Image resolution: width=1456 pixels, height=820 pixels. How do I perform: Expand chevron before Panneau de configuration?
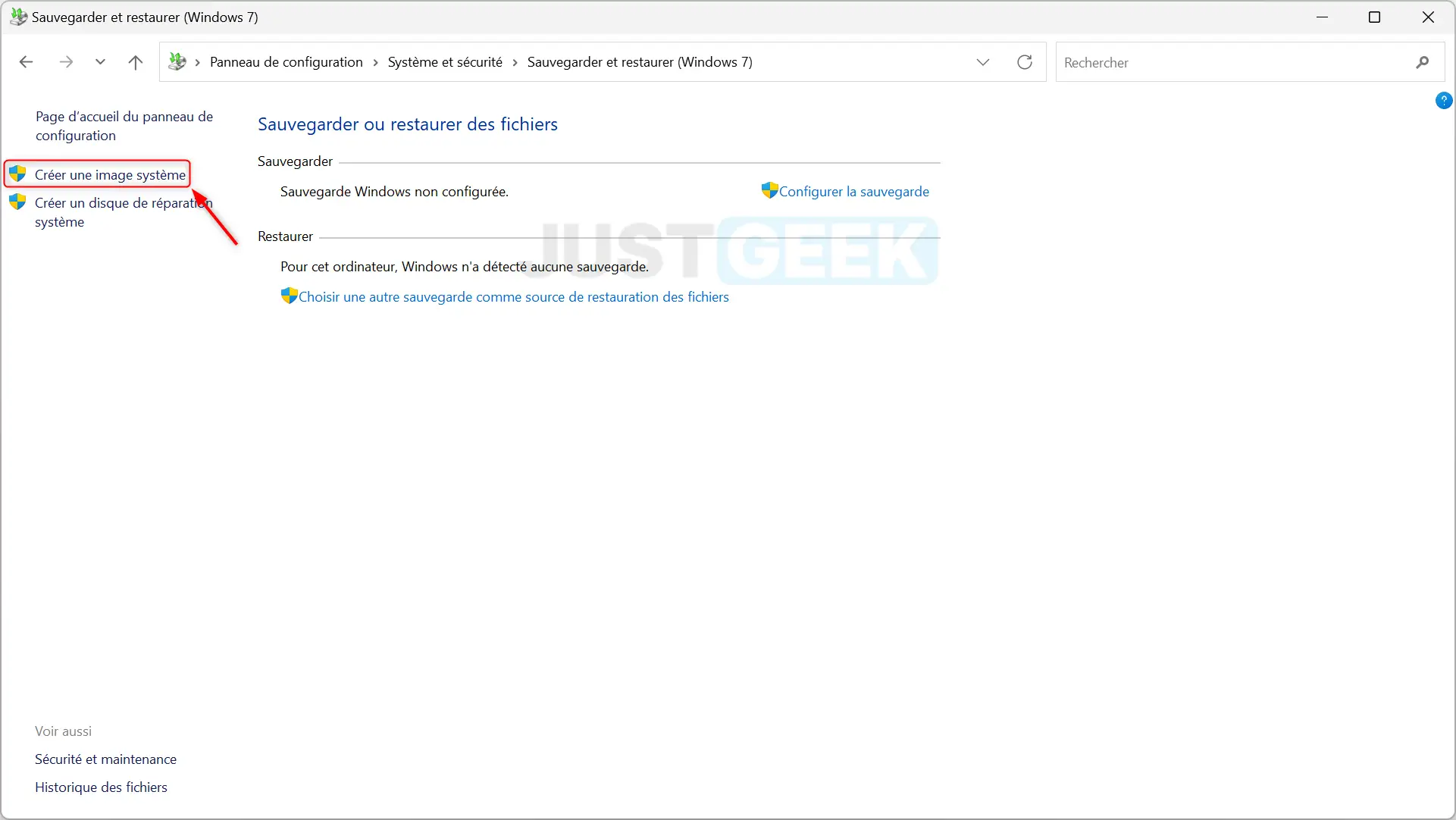coord(198,63)
